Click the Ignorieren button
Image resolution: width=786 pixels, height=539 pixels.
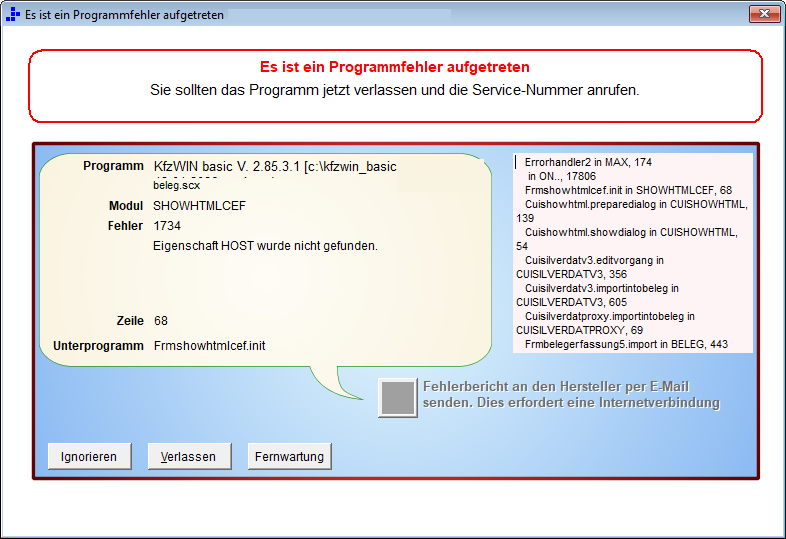[89, 456]
